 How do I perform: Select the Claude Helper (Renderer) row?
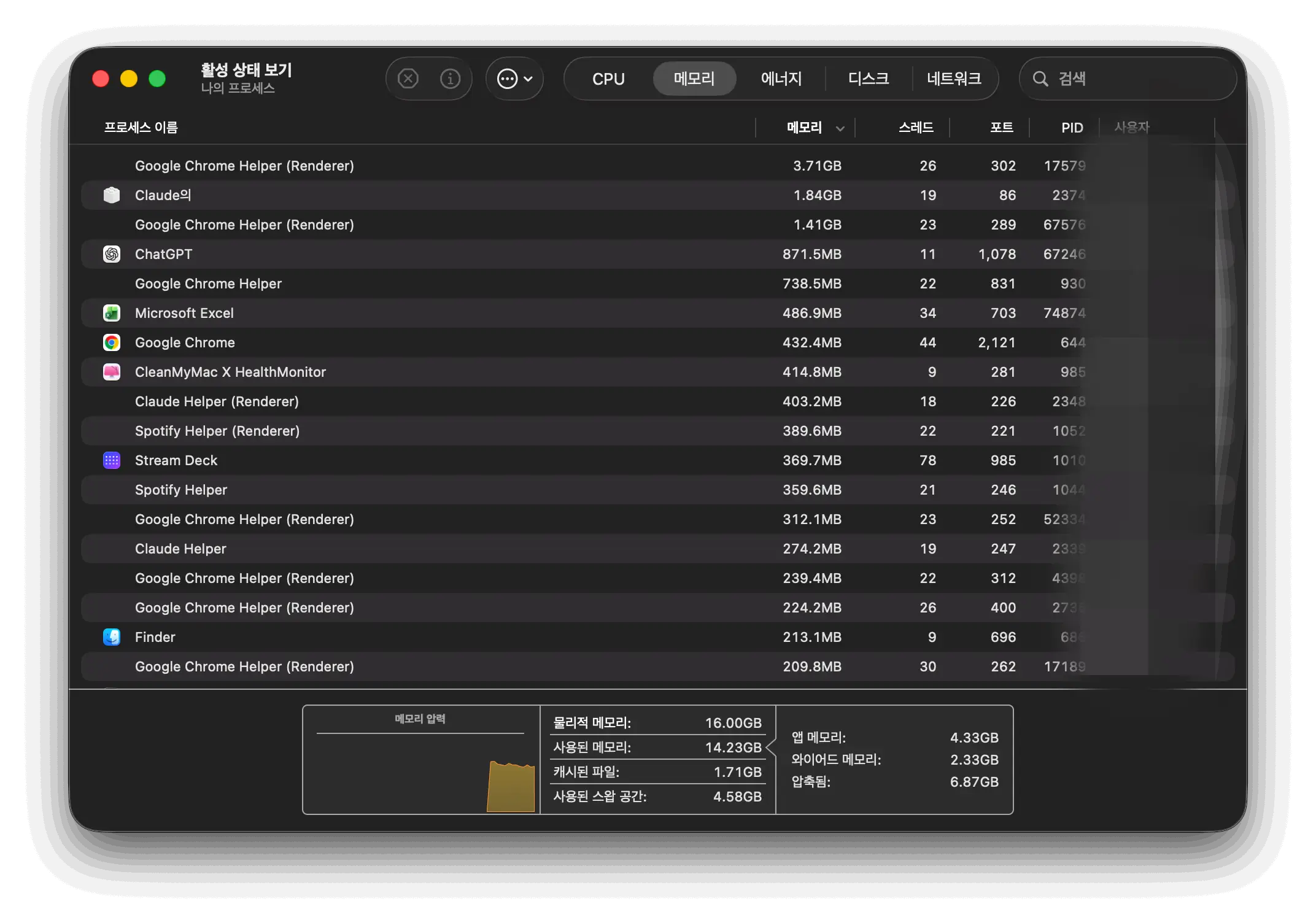pyautogui.click(x=657, y=401)
